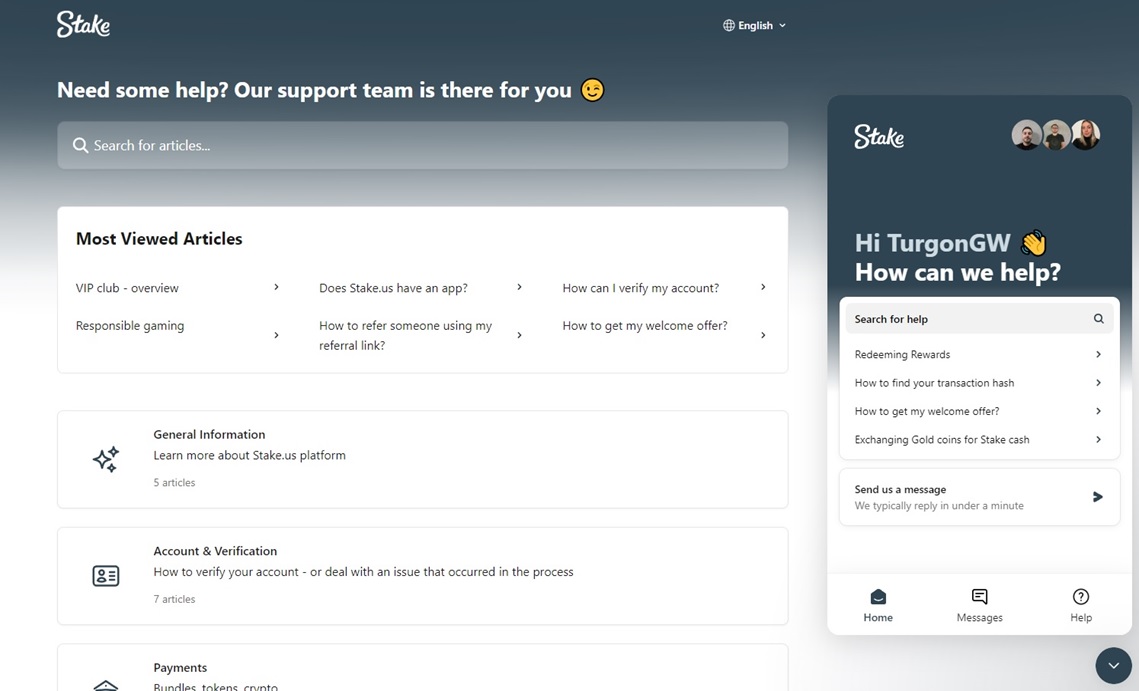
Task: Click the Stake logo in the chat widget
Action: [x=879, y=137]
